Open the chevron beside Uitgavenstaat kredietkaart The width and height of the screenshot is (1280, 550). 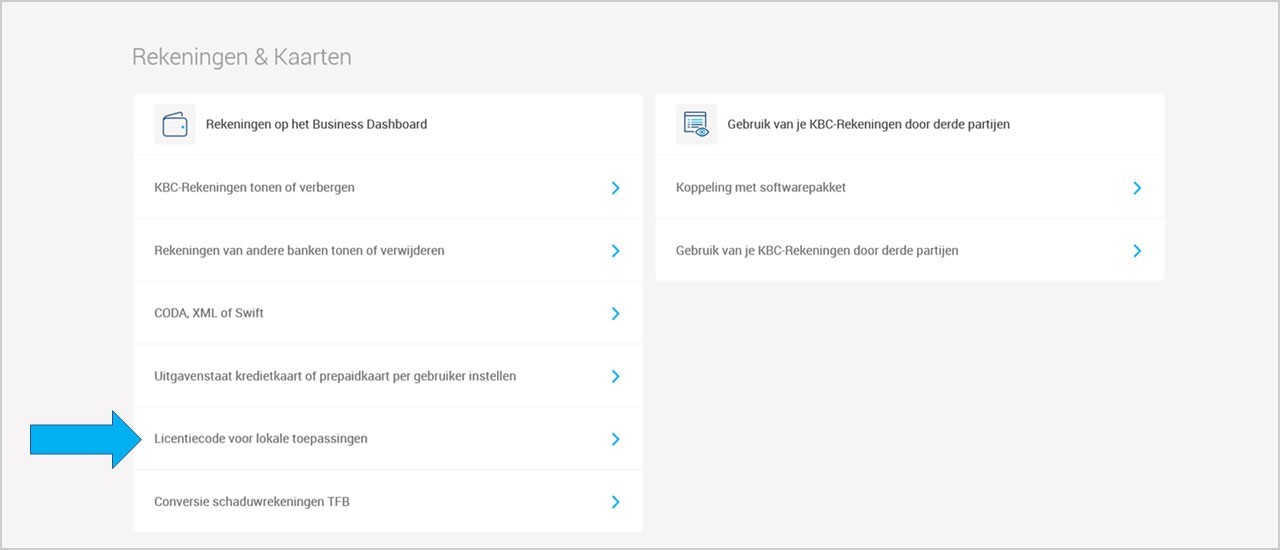coord(616,376)
